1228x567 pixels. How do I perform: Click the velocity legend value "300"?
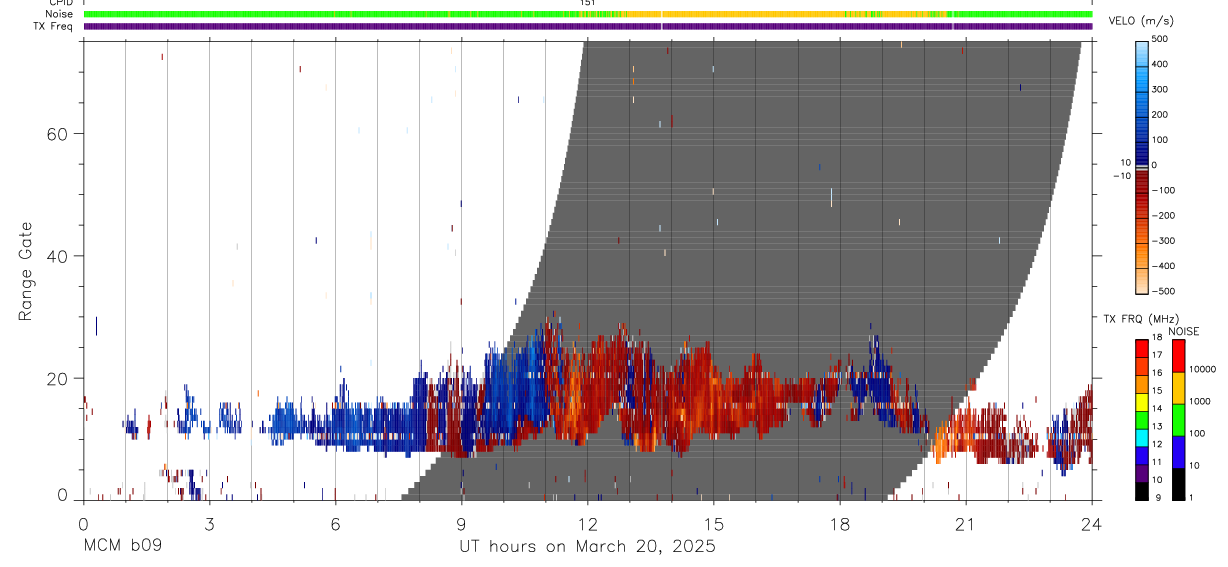(x=1161, y=89)
